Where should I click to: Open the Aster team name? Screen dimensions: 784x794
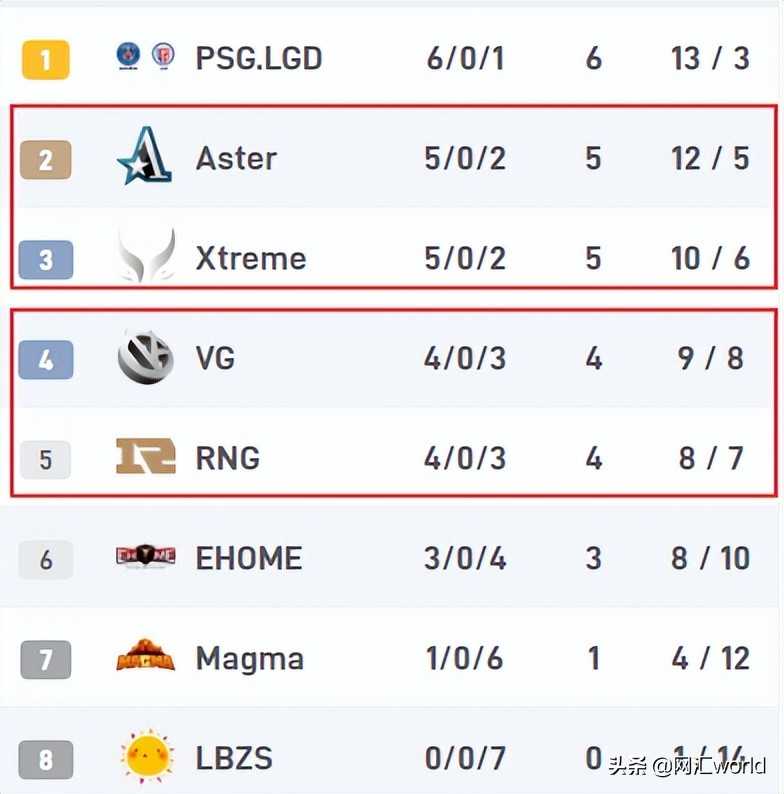coord(236,158)
